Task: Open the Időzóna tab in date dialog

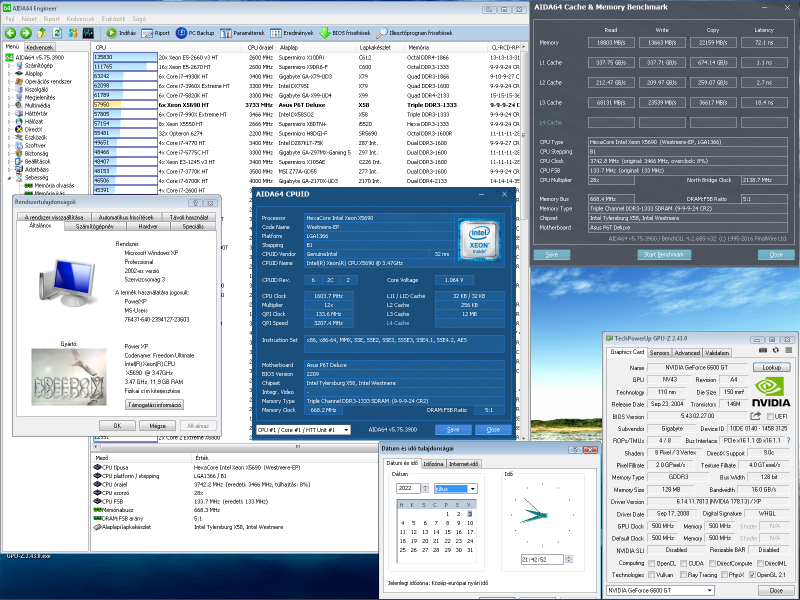Action: click(433, 464)
